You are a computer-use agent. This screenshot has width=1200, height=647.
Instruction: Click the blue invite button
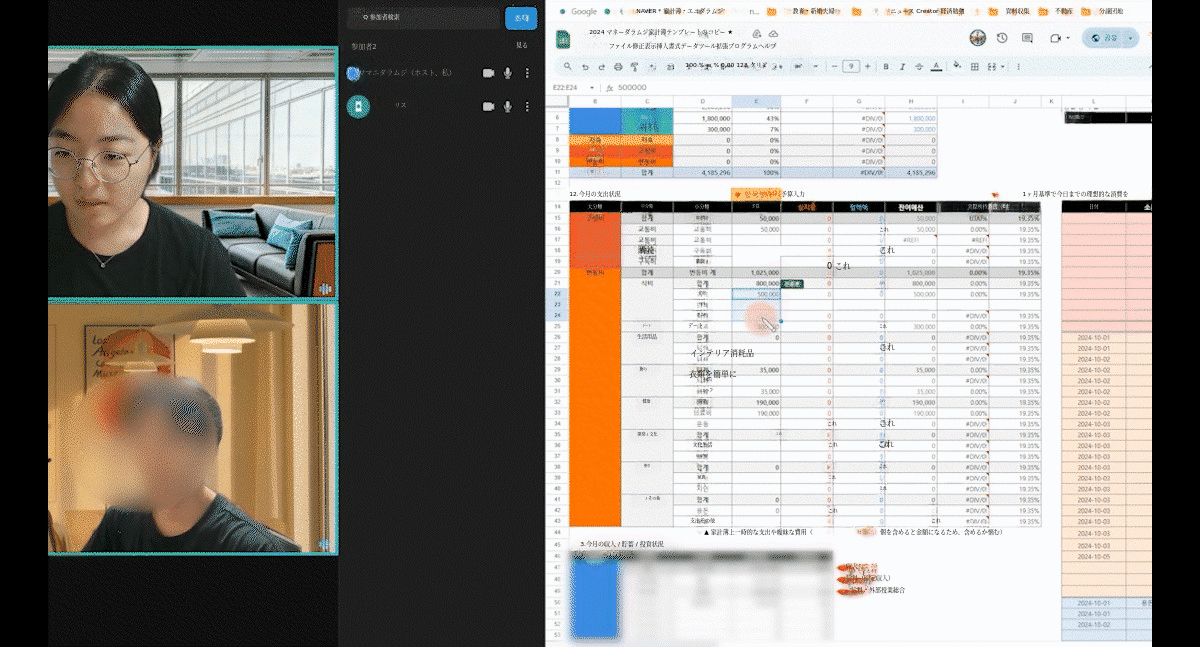[x=519, y=18]
